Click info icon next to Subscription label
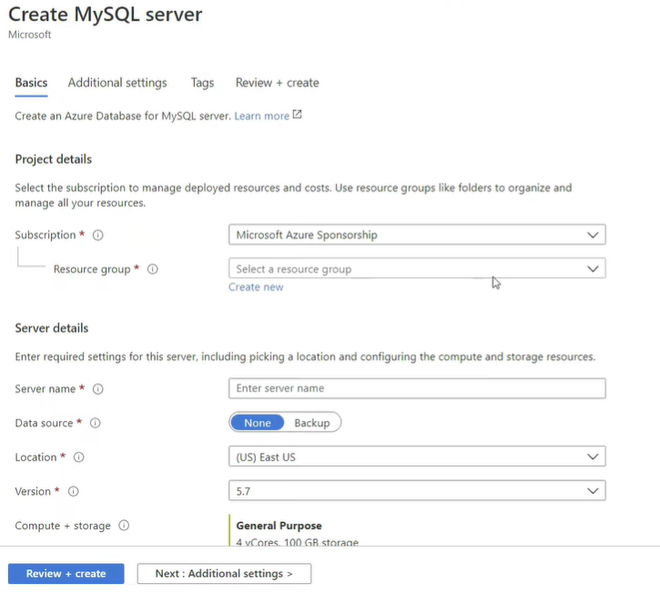Viewport: 660px width, 594px height. point(98,236)
